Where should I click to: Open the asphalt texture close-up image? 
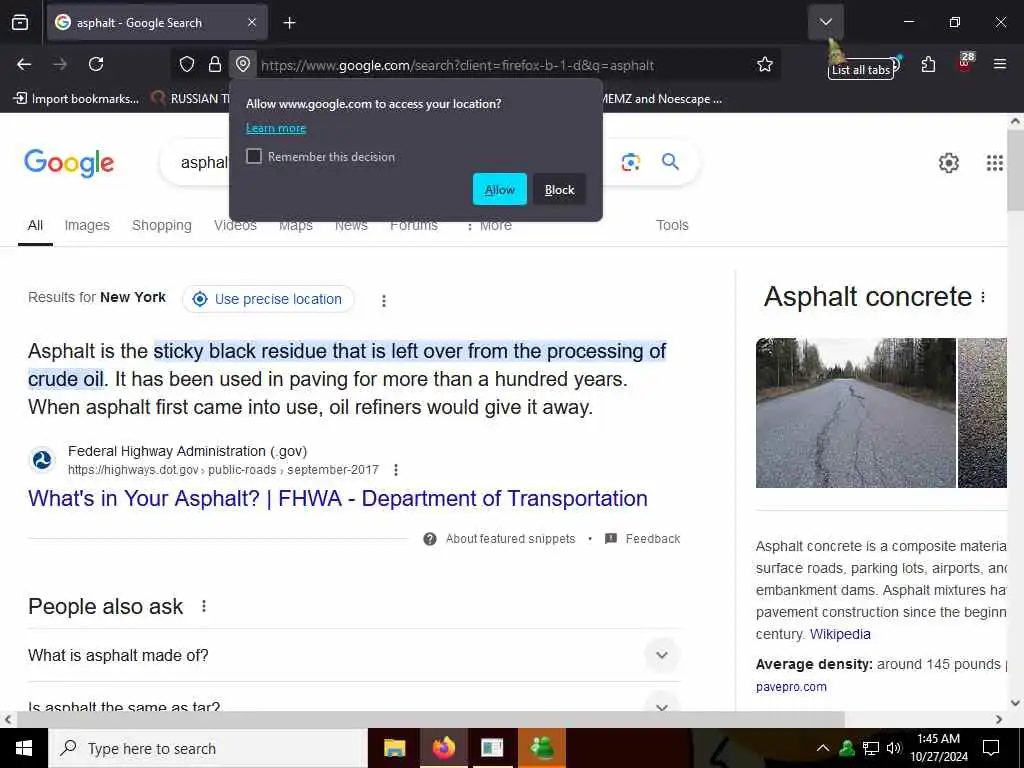[983, 413]
